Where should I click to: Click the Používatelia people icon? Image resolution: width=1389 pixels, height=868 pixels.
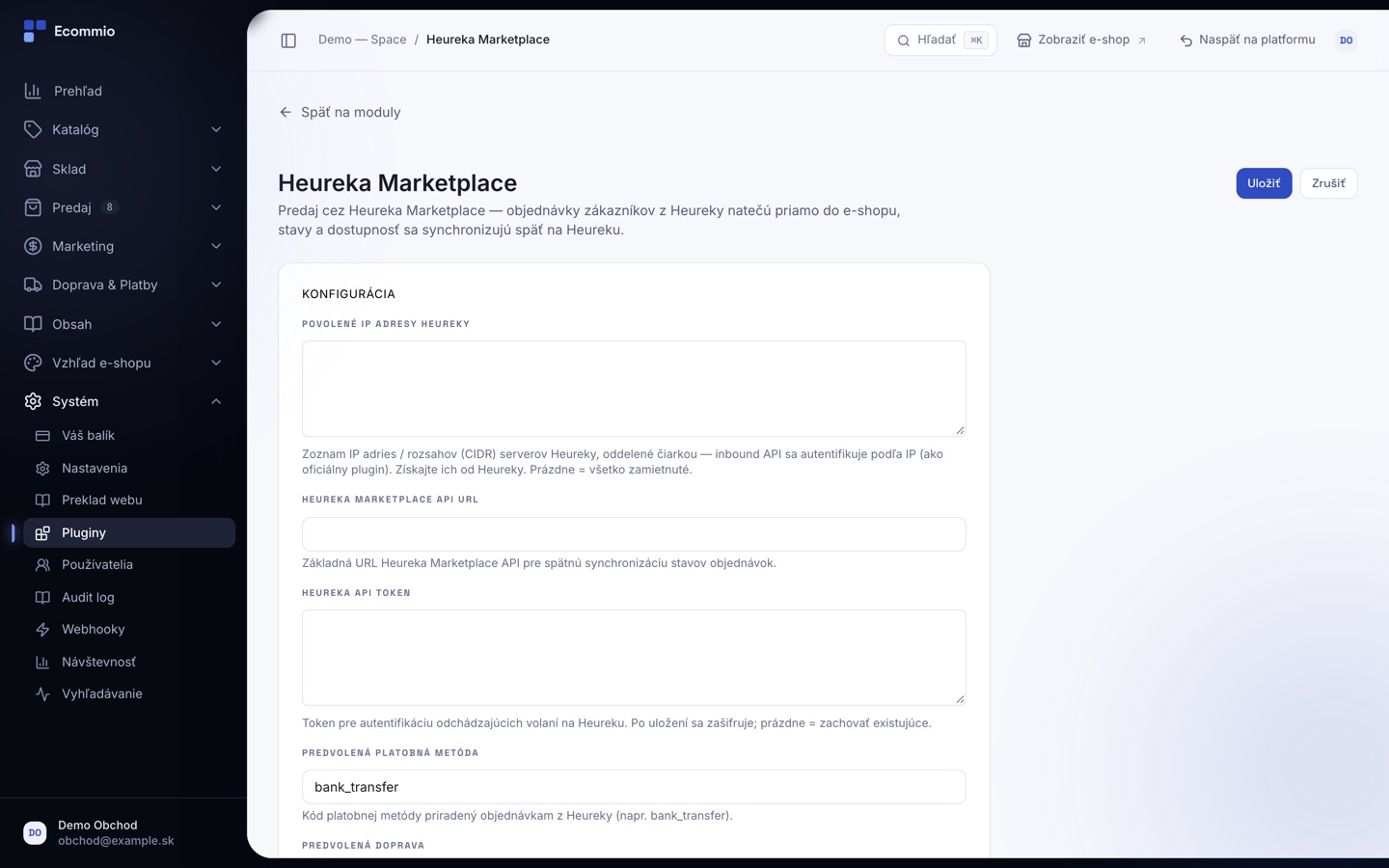[42, 565]
